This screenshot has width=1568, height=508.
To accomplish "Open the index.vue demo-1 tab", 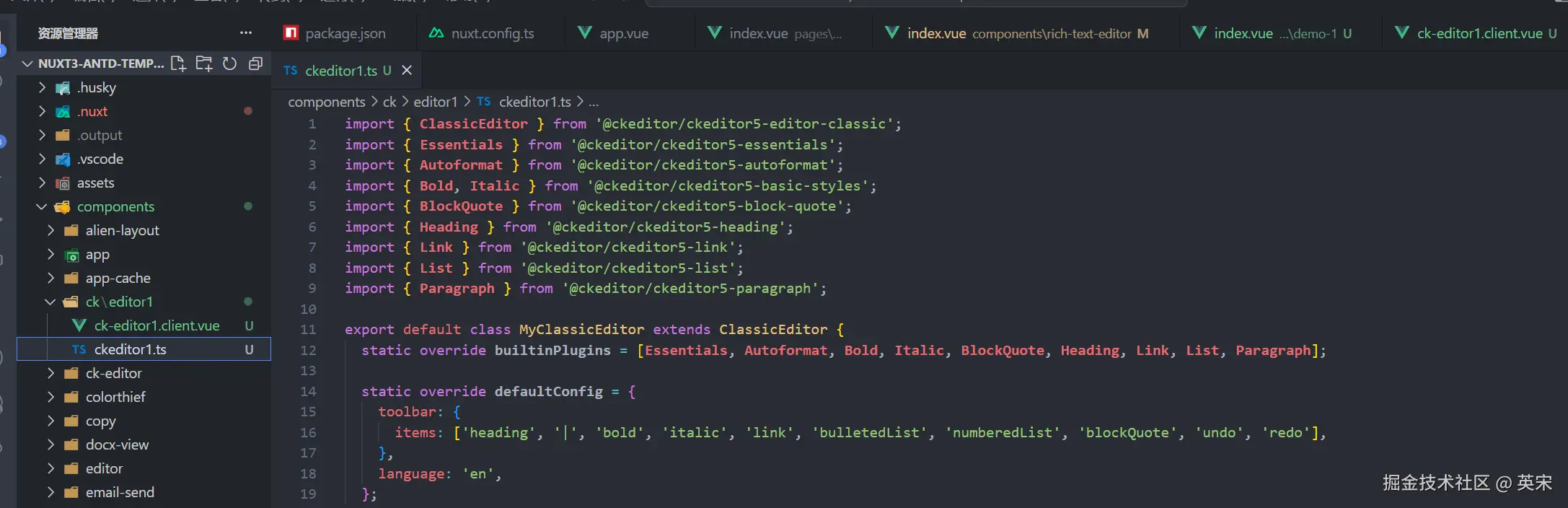I will coord(1282,33).
